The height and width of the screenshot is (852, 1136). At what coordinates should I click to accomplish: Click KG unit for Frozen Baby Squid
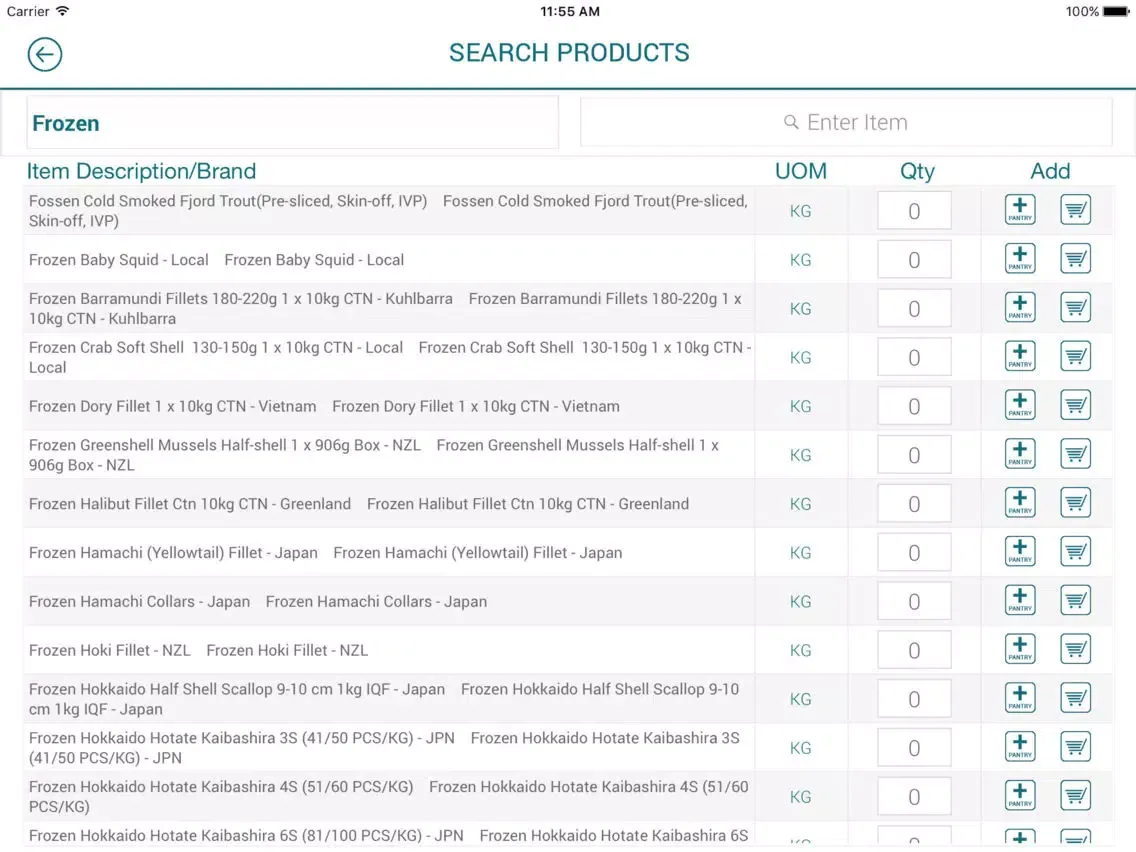pyautogui.click(x=801, y=260)
